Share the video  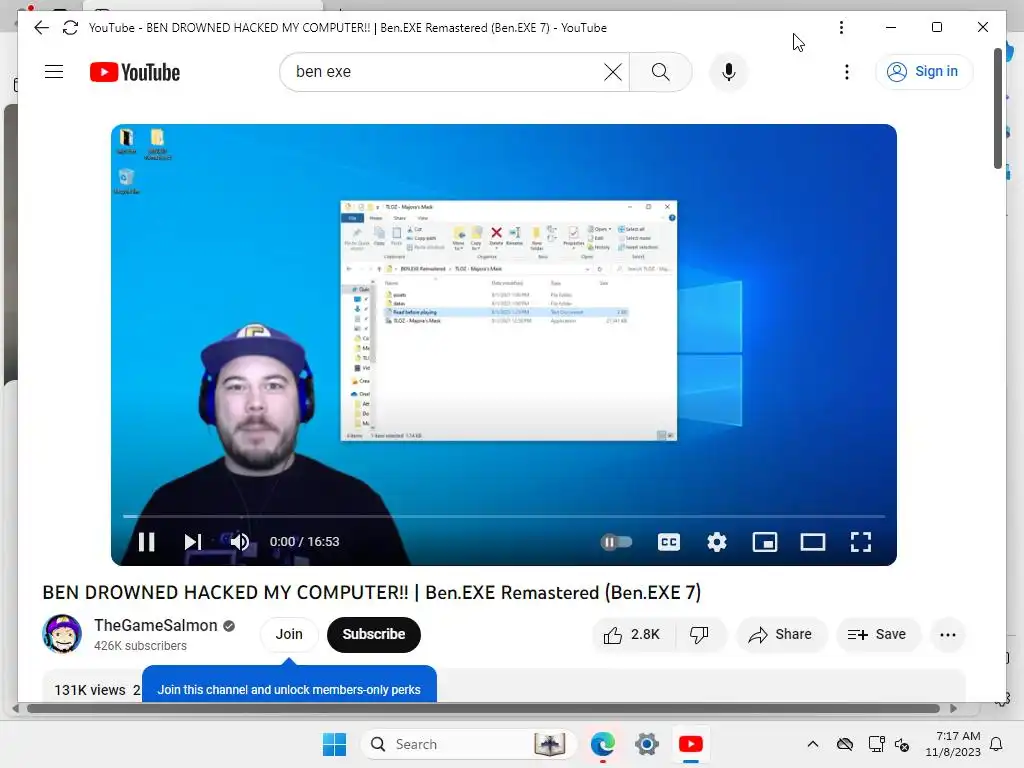click(780, 635)
